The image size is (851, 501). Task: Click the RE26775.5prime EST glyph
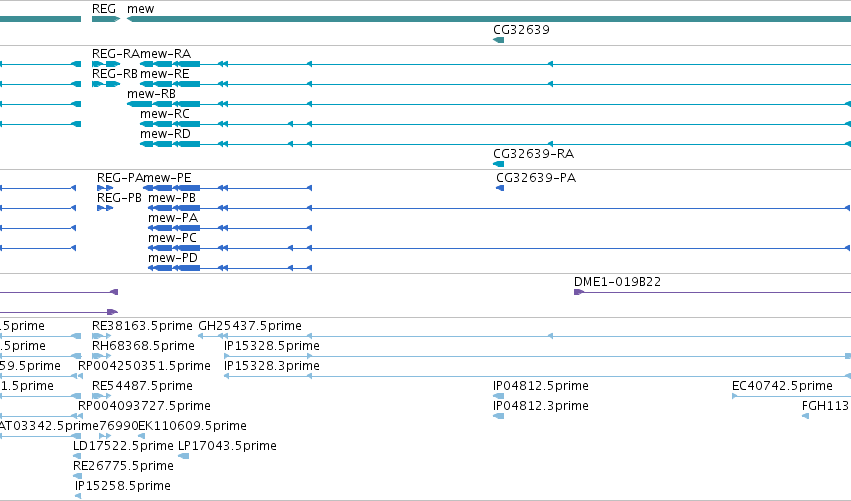78,476
